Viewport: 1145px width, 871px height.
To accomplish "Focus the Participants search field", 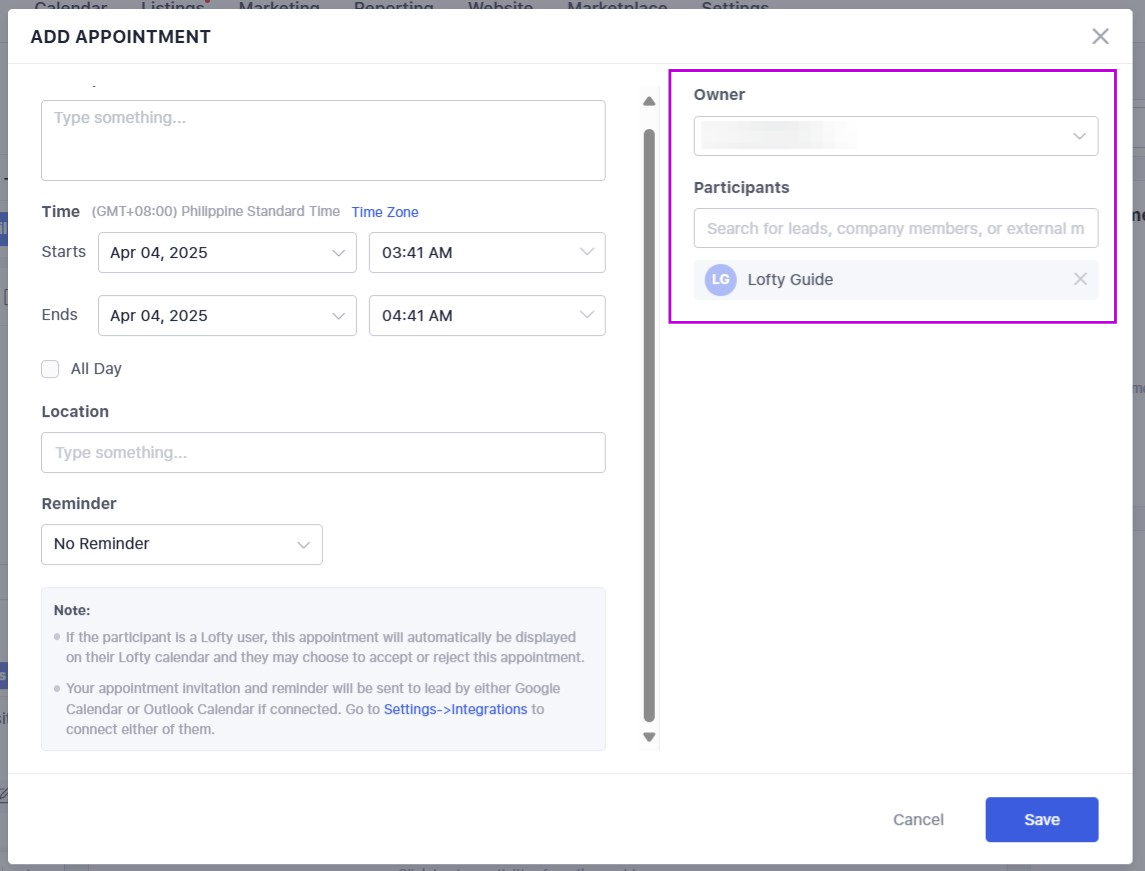I will (x=896, y=228).
